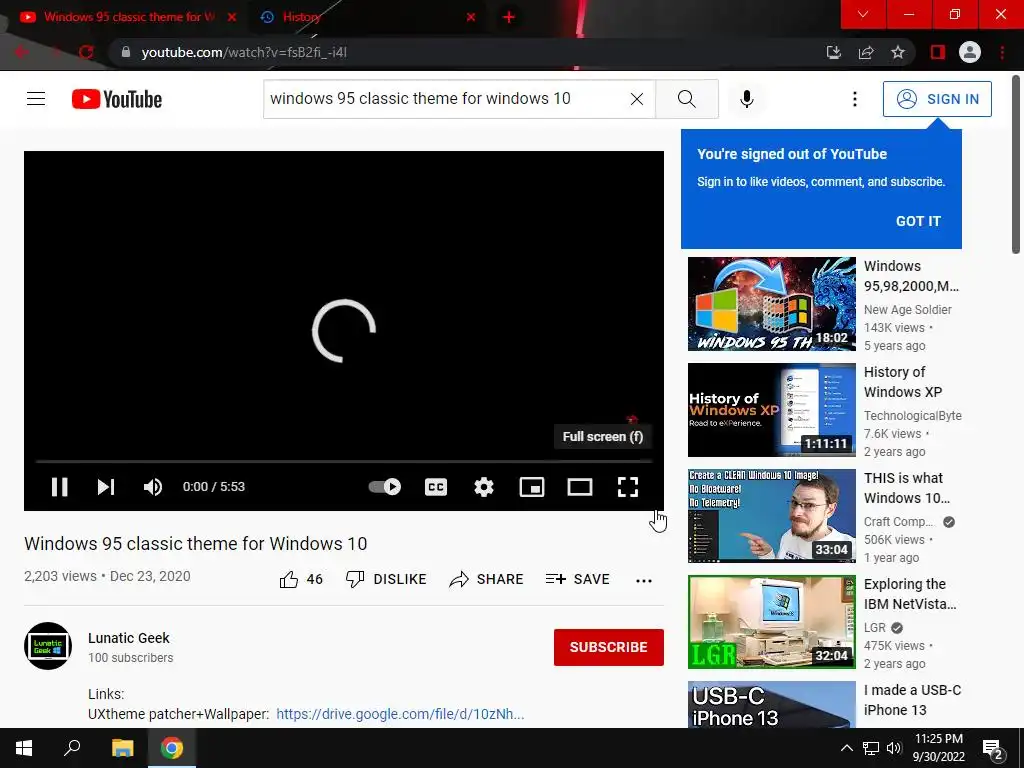Skip to the next video
Viewport: 1024px width, 768px height.
pyautogui.click(x=106, y=487)
